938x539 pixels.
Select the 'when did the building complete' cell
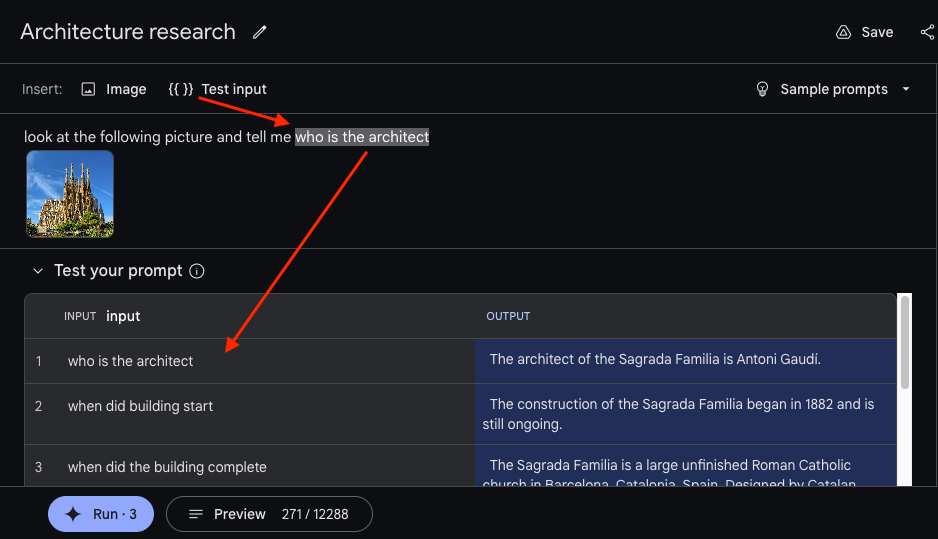click(167, 467)
